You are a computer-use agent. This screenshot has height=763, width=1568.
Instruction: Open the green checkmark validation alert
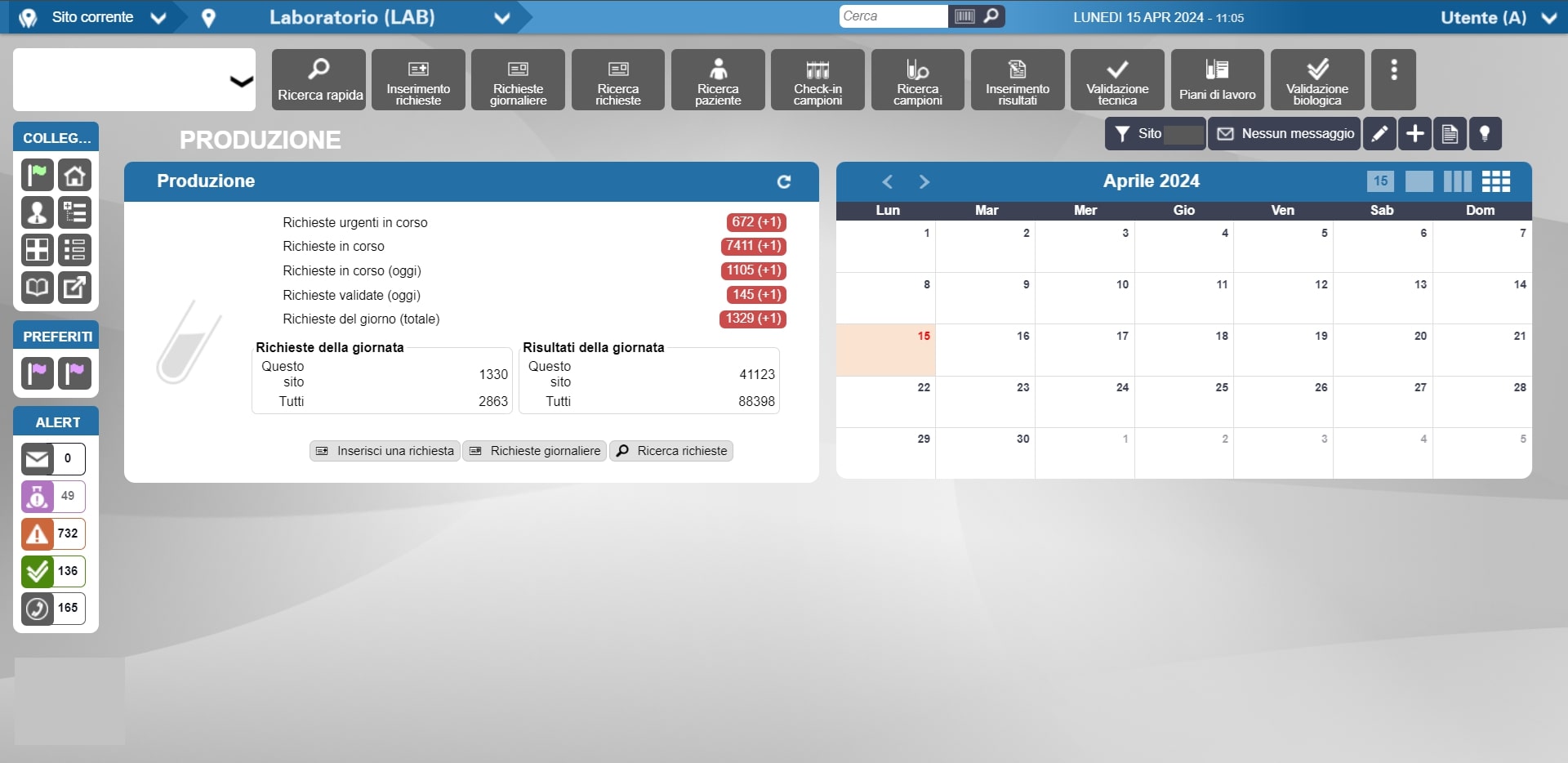pos(37,571)
